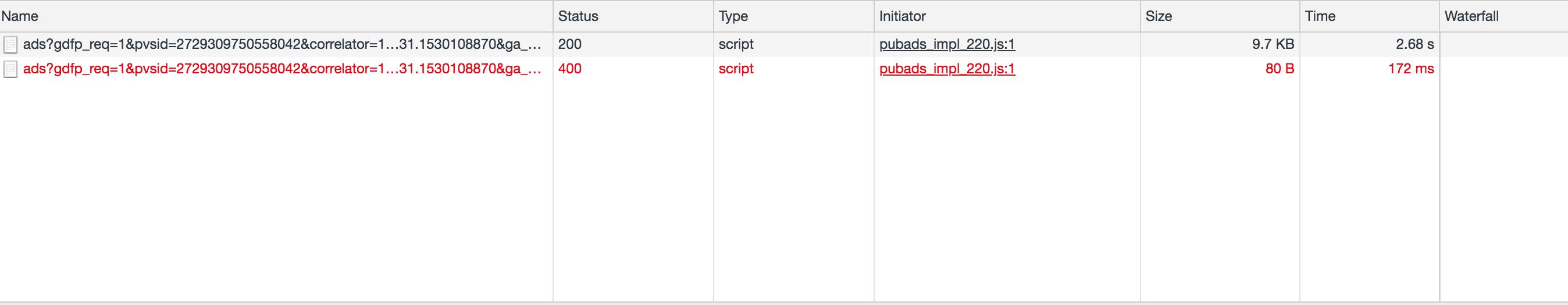
Task: Click the 9.7 KB size cell
Action: (1272, 44)
